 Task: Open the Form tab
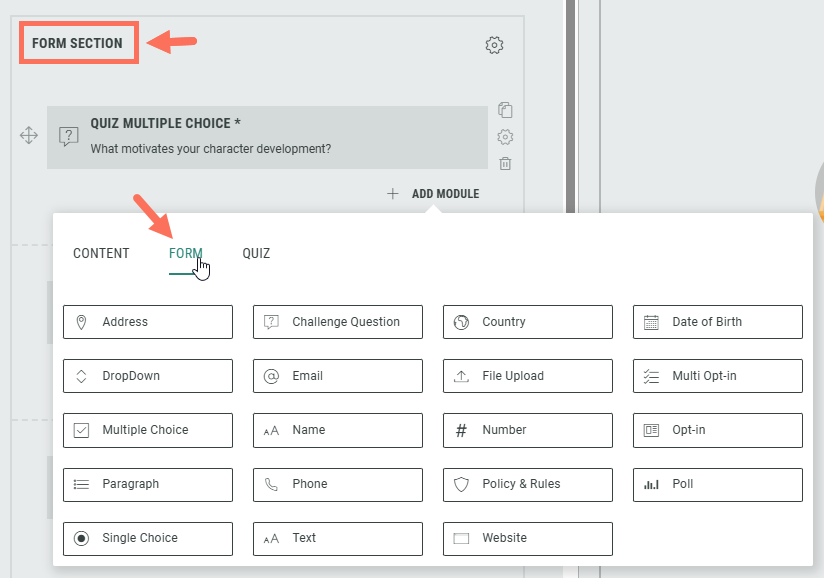(x=186, y=254)
